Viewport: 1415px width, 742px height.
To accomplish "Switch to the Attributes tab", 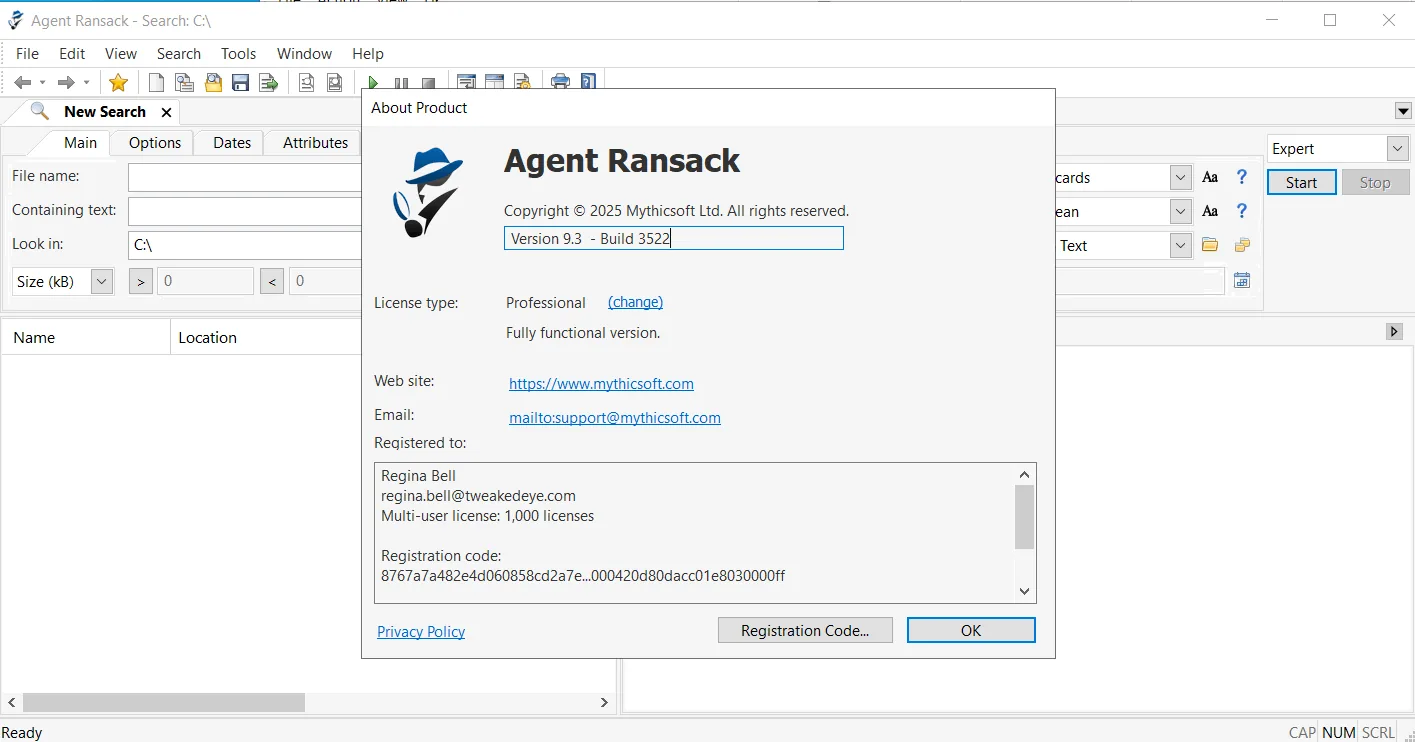I will 315,143.
